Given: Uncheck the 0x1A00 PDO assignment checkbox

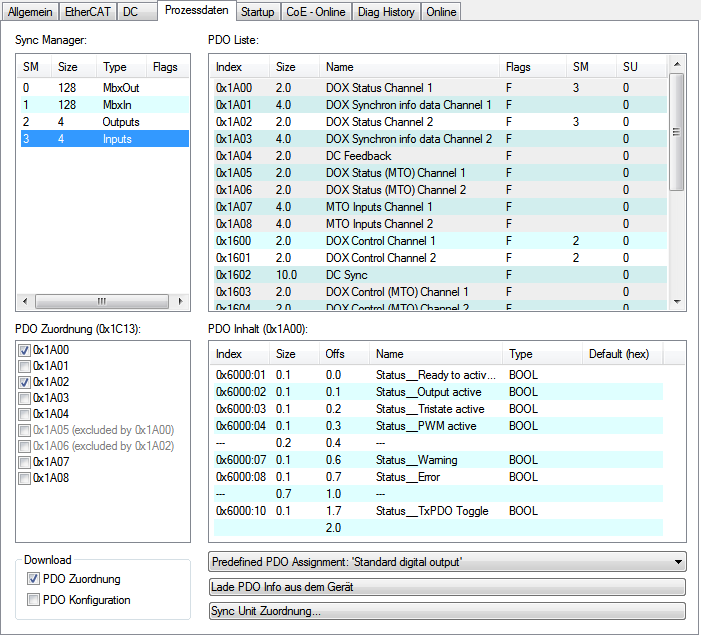Looking at the screenshot, I should [x=25, y=350].
